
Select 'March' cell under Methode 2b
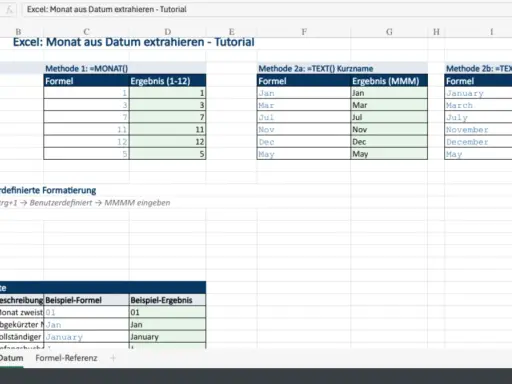[479, 105]
